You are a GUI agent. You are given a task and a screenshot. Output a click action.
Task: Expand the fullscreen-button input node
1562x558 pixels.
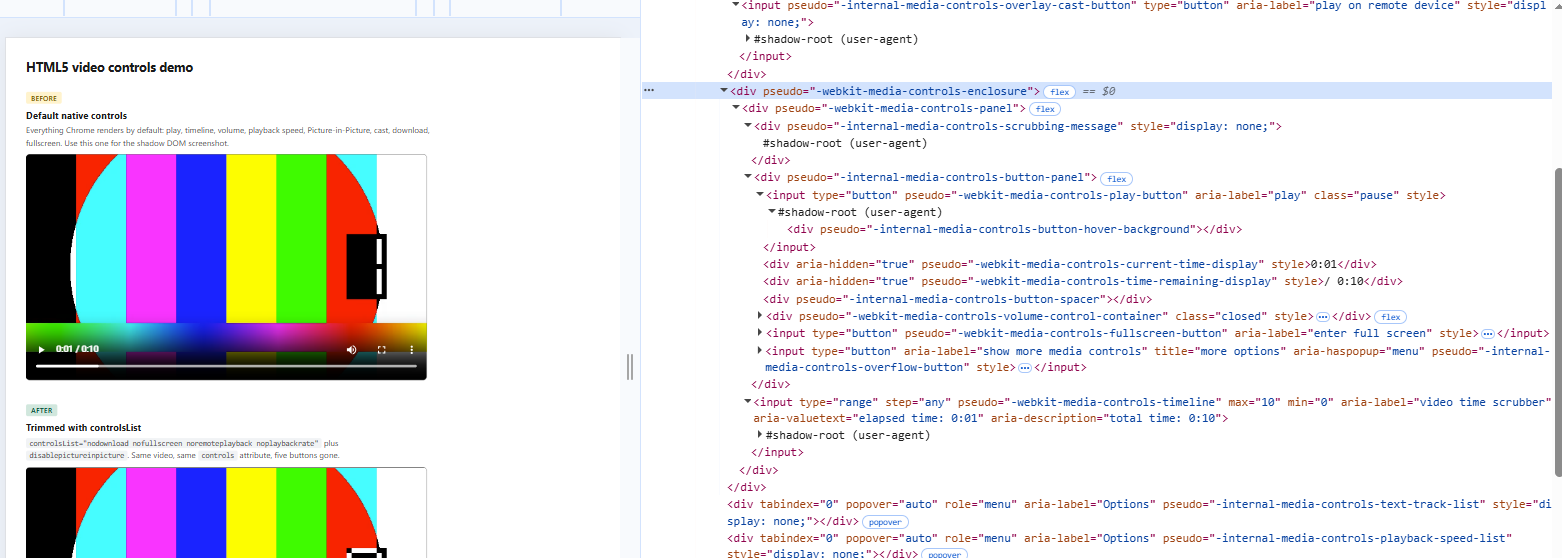pyautogui.click(x=760, y=333)
